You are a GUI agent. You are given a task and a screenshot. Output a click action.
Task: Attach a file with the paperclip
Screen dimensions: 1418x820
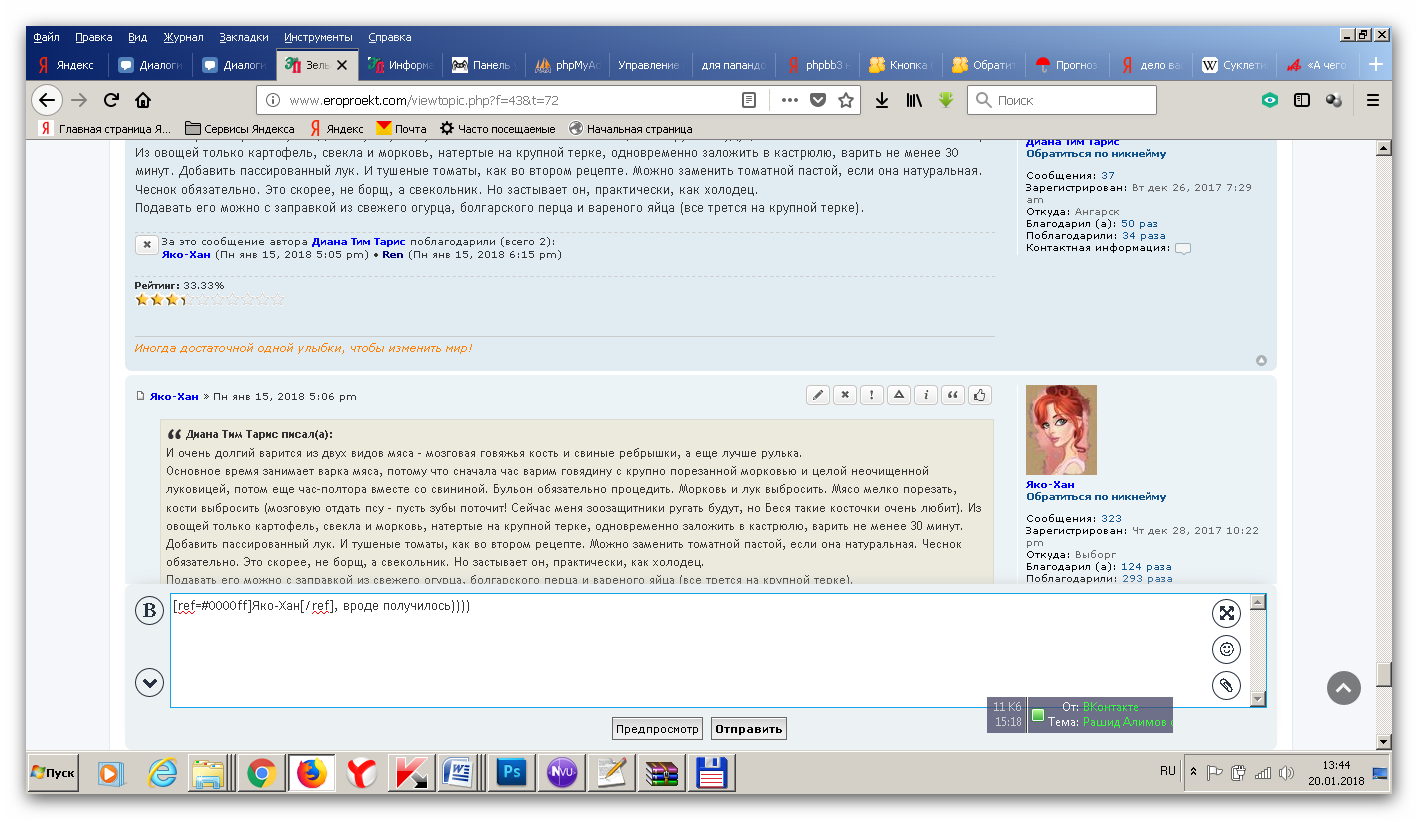click(x=1226, y=685)
